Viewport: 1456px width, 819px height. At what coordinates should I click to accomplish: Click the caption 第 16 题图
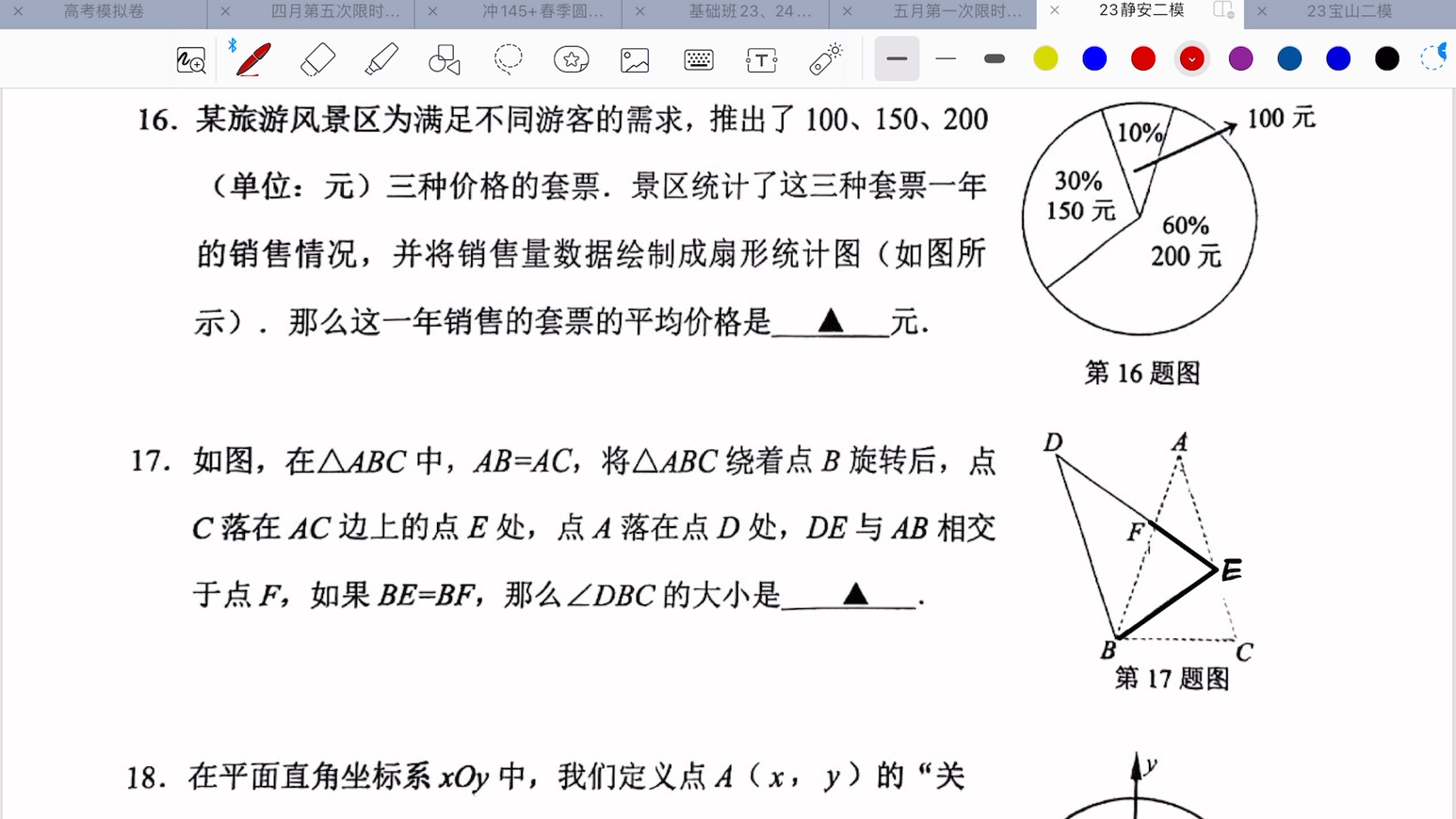point(1142,373)
